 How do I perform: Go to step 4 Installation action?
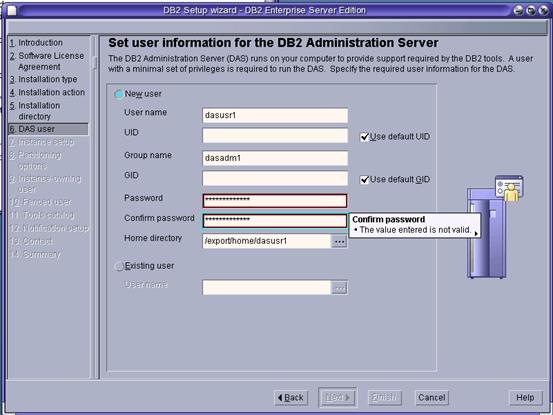[x=47, y=92]
